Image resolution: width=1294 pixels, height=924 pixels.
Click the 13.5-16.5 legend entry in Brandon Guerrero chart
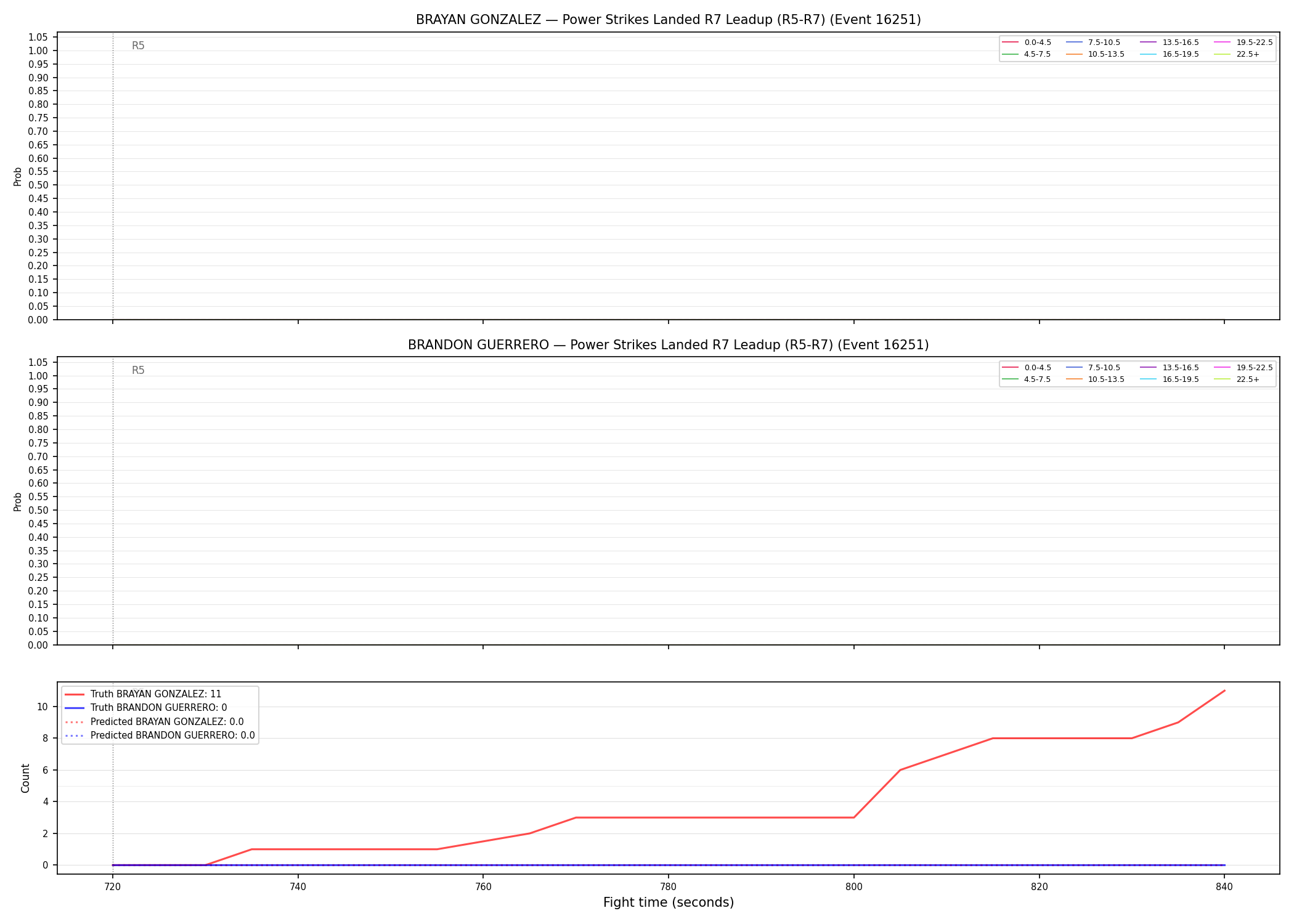tap(1170, 368)
